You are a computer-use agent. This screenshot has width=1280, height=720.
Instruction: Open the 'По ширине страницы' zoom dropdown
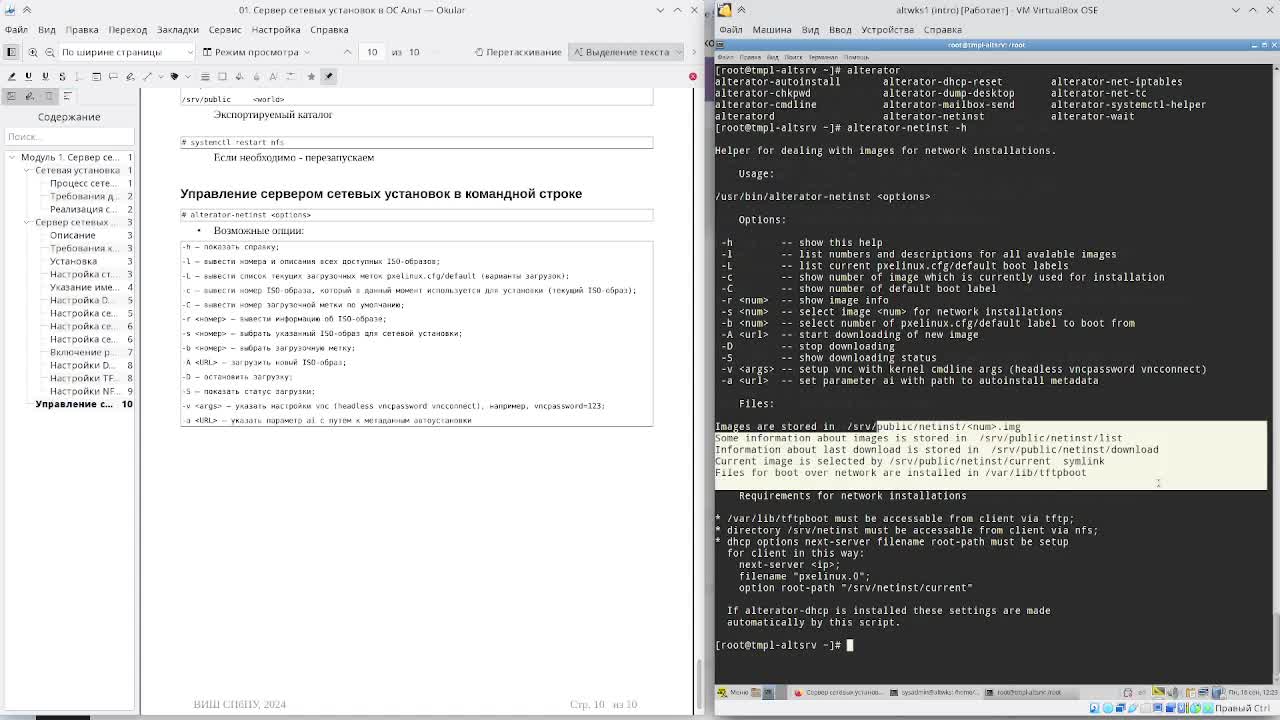[127, 52]
